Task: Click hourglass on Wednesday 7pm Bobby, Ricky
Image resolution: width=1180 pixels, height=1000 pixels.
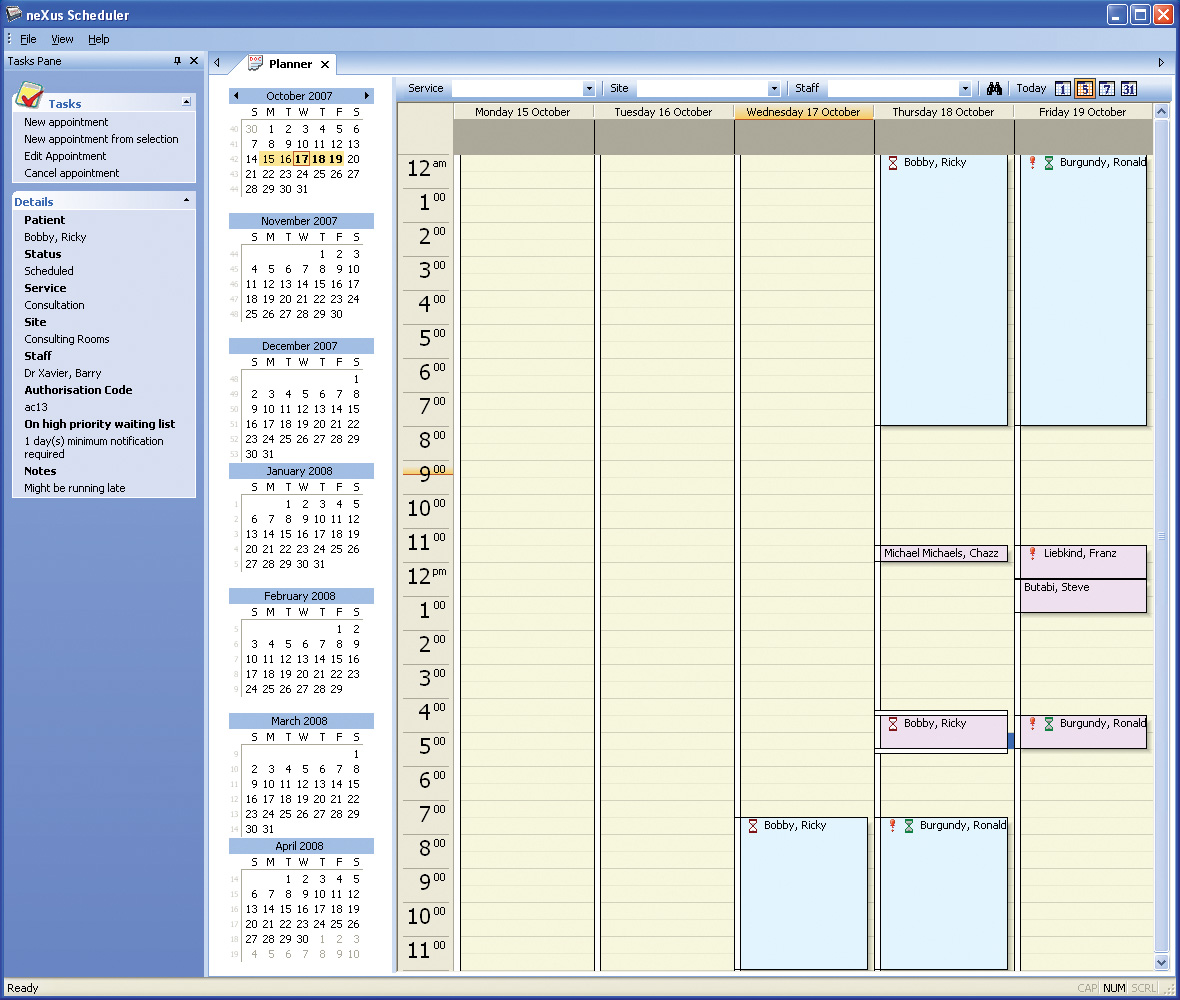Action: pyautogui.click(x=753, y=826)
